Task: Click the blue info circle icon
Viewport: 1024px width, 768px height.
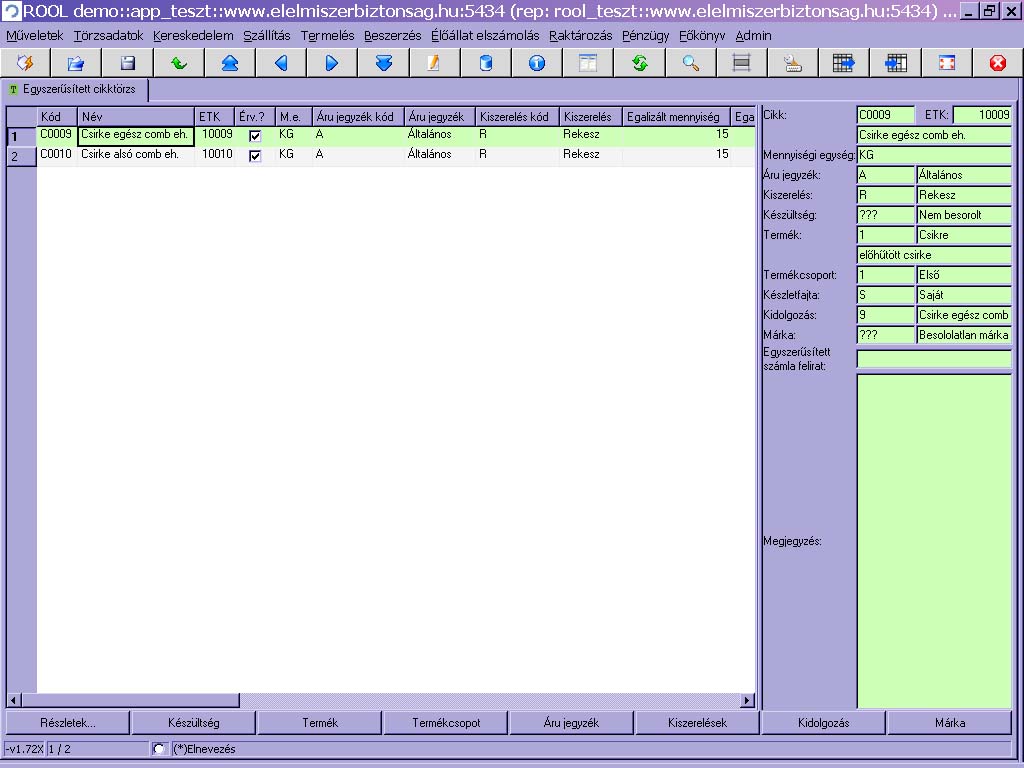Action: (x=537, y=63)
